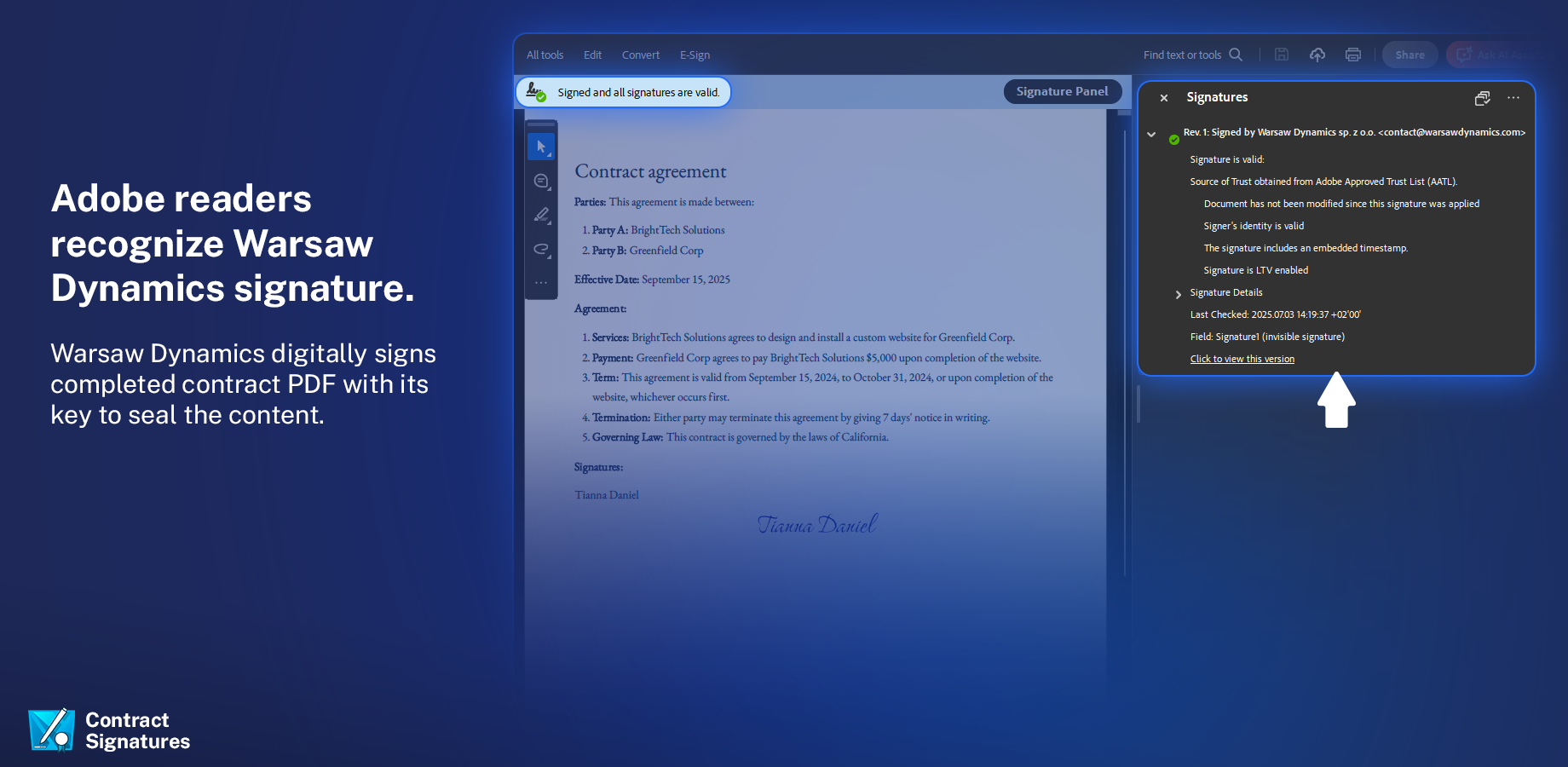Click the Share button

[x=1409, y=55]
